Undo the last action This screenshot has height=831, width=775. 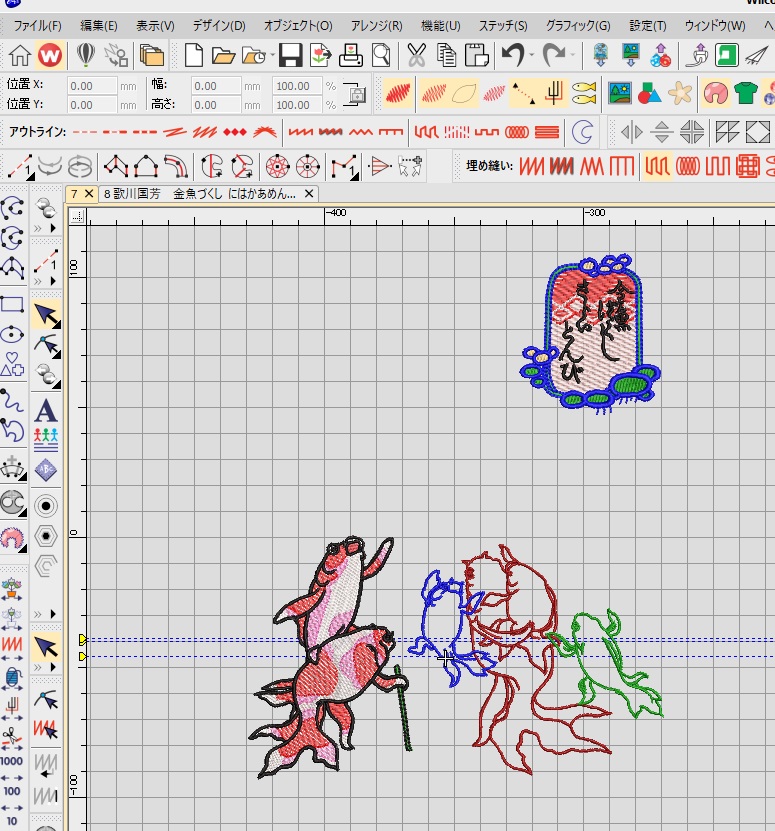[513, 55]
